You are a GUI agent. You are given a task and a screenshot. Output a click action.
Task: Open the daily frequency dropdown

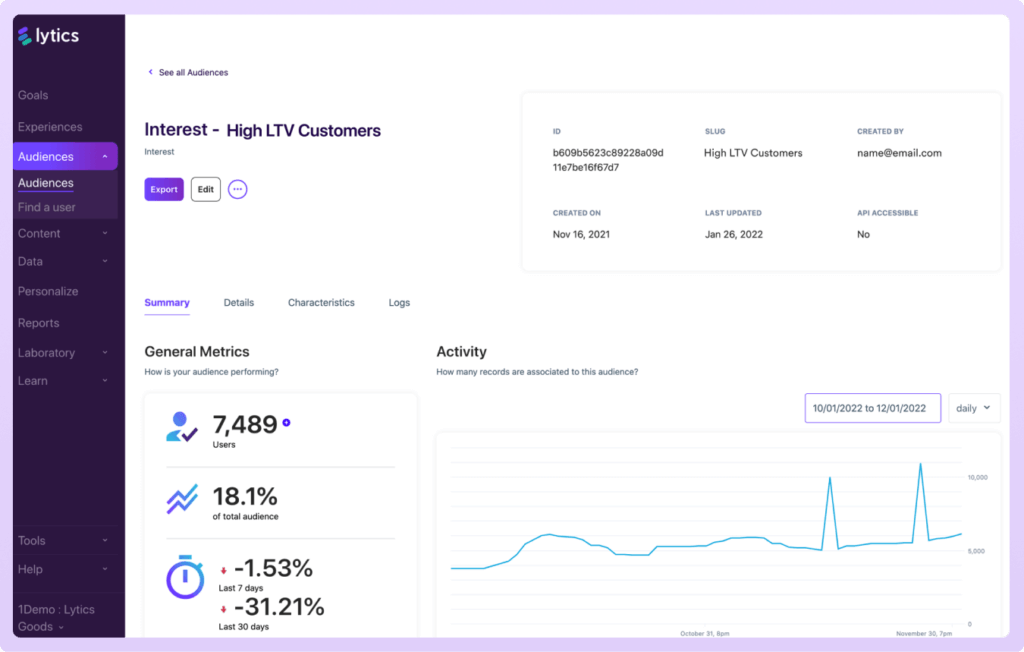click(x=973, y=408)
